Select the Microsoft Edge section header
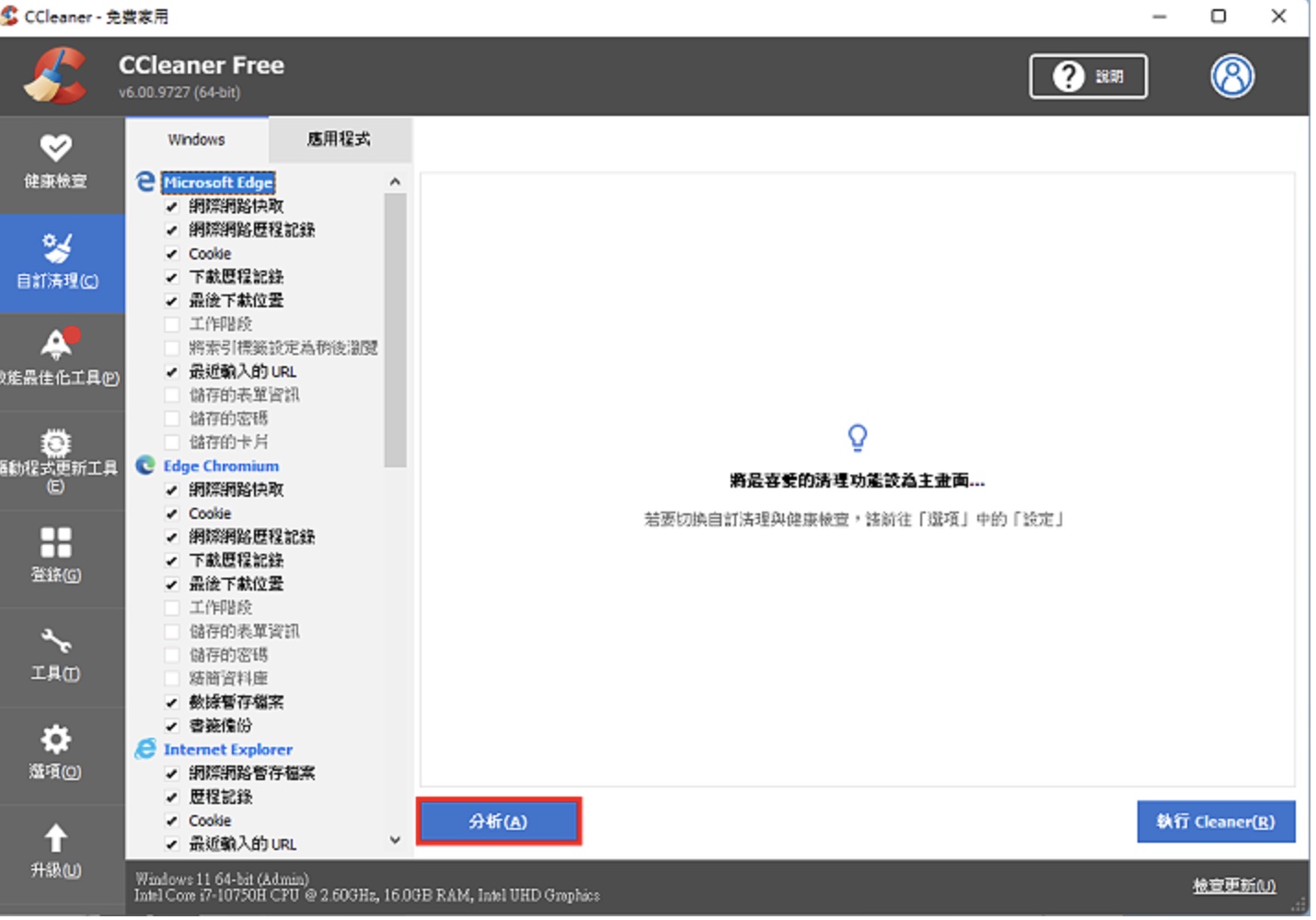1316x920 pixels. pyautogui.click(x=218, y=182)
